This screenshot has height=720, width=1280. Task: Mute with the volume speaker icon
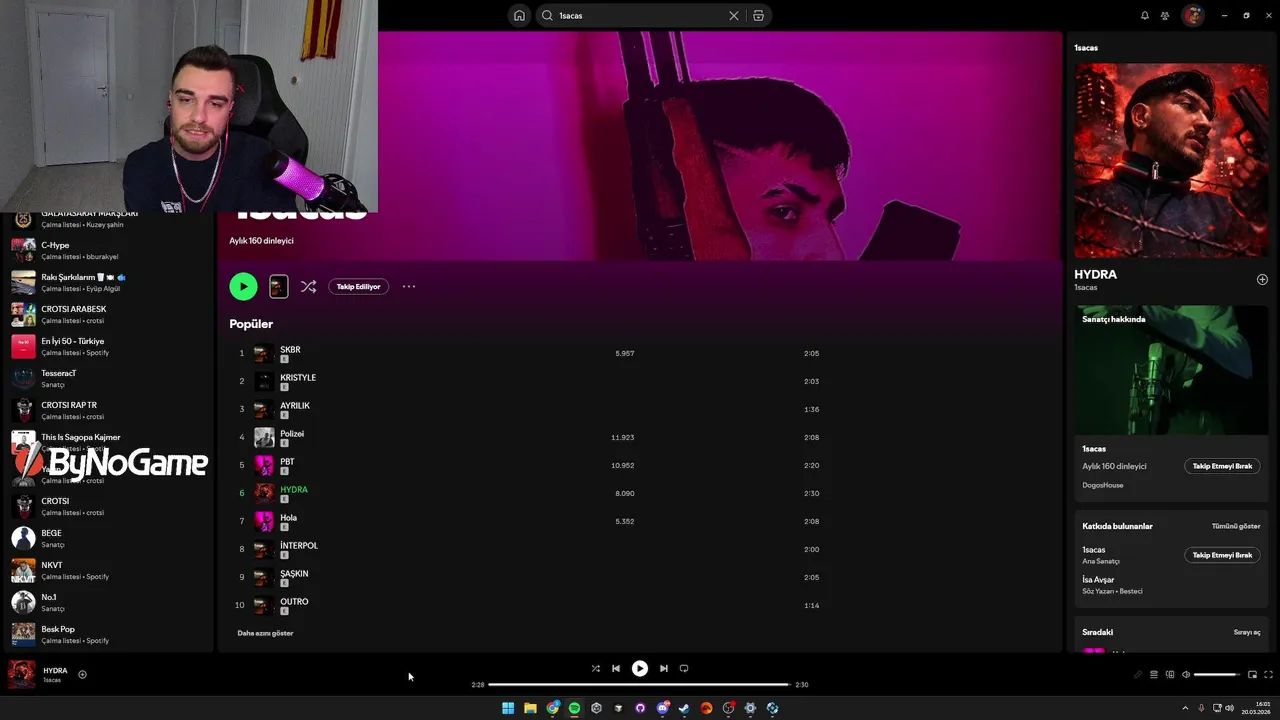[1186, 675]
